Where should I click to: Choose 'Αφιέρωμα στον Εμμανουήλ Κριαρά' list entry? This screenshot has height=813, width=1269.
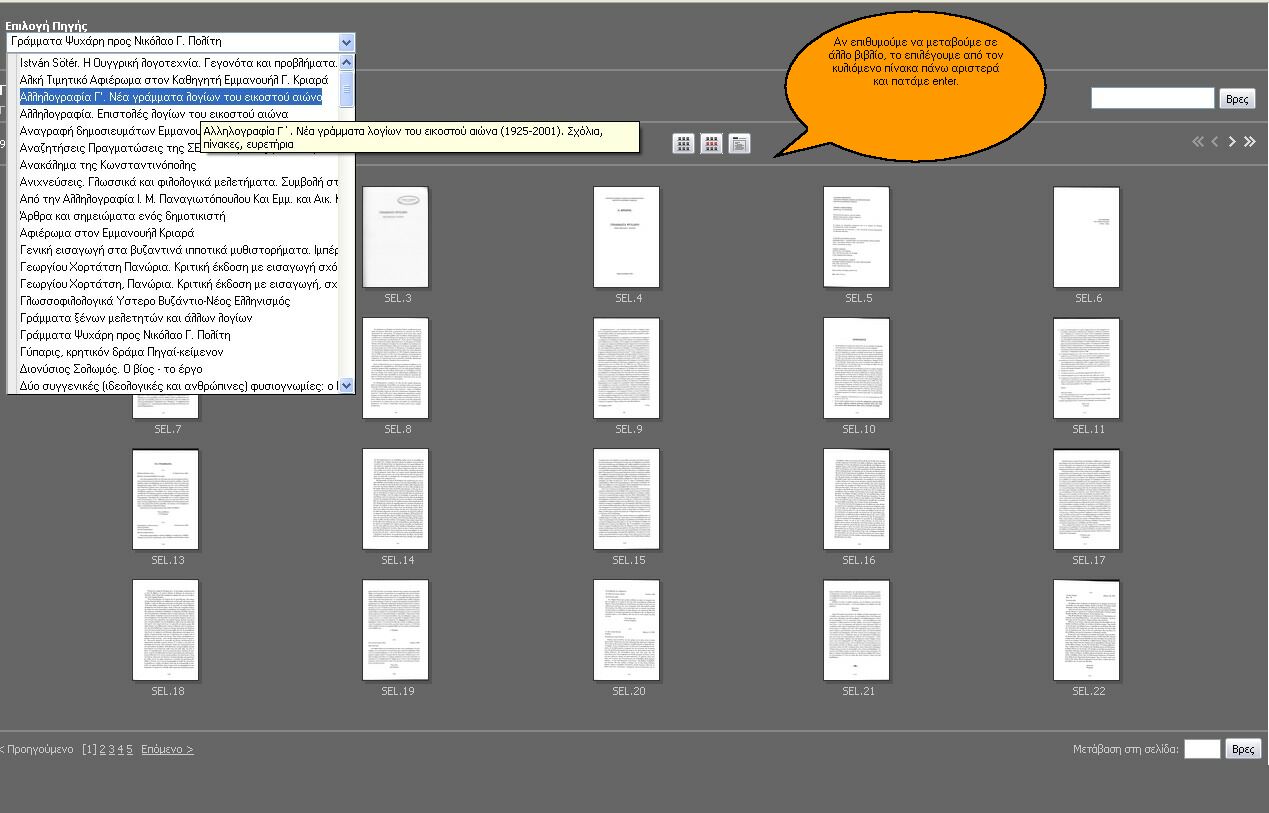click(x=106, y=233)
